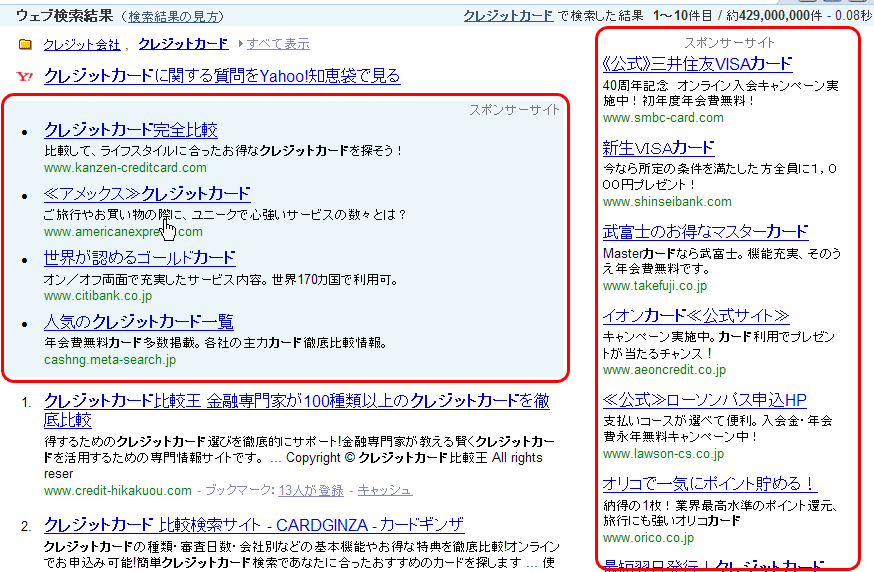Open sidebar ad イオンカード≪公式サイト≫
The image size is (874, 572).
pos(696,316)
